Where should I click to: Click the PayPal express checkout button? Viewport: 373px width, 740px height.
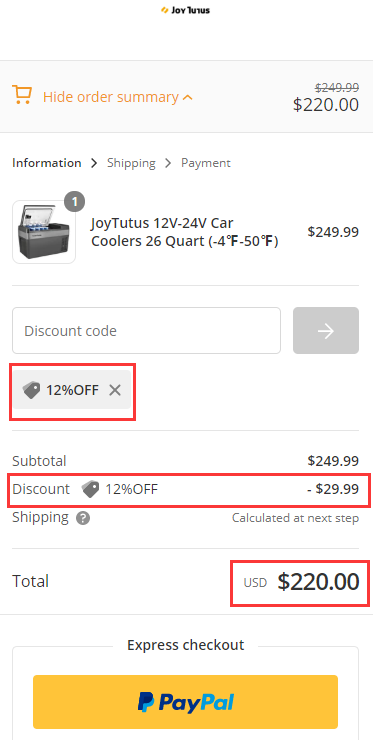click(186, 702)
